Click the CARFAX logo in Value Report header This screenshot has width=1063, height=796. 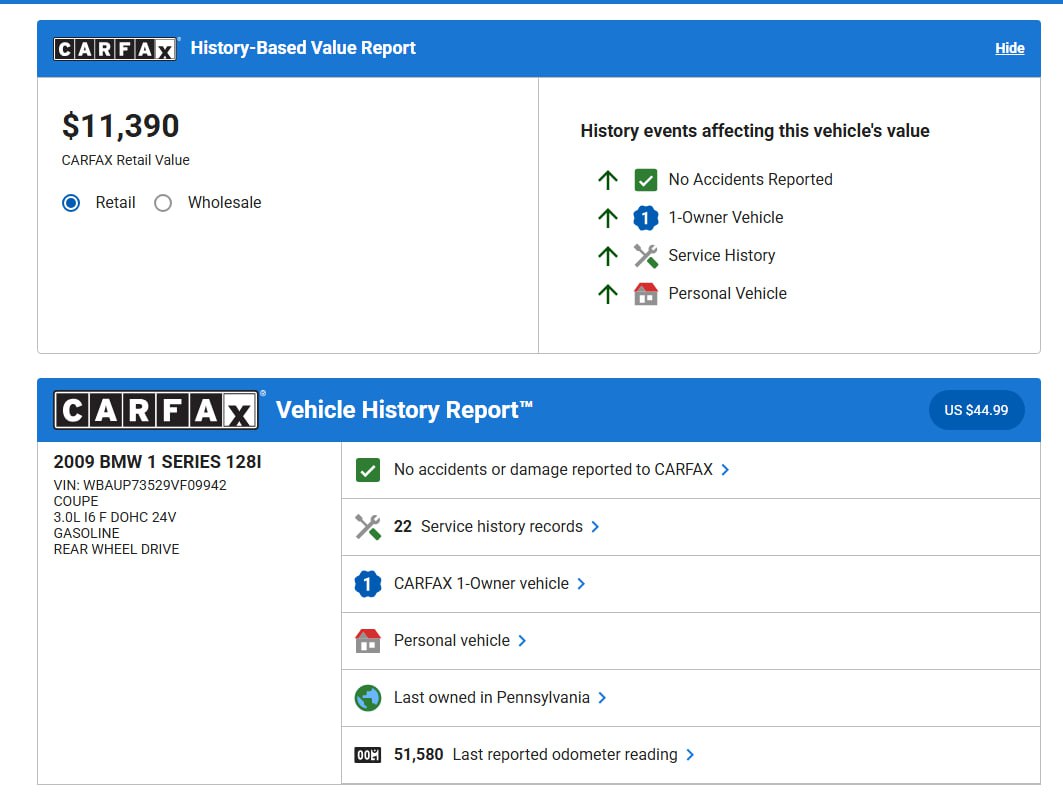[x=116, y=48]
